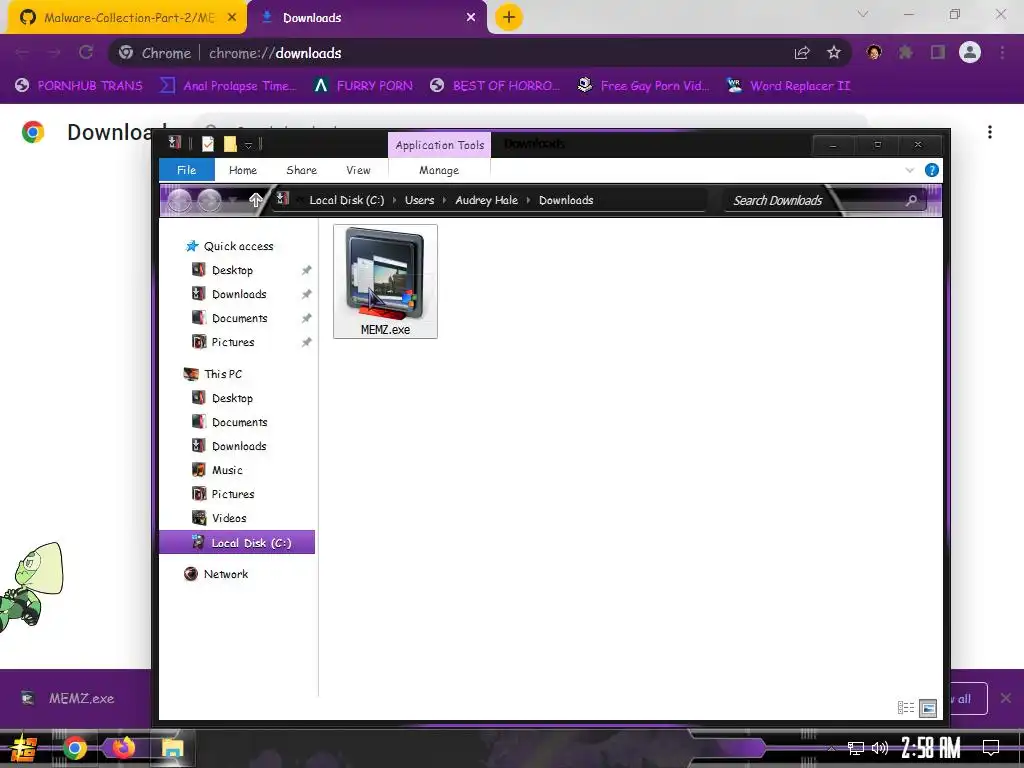Switch to the Malware-Collection GitHub tab in Chrome
Screen dimensions: 1024x768
click(x=127, y=18)
